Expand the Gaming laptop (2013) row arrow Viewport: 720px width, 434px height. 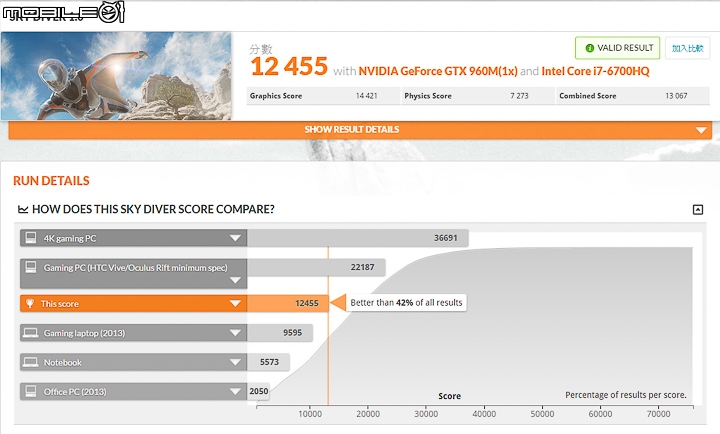[x=235, y=333]
